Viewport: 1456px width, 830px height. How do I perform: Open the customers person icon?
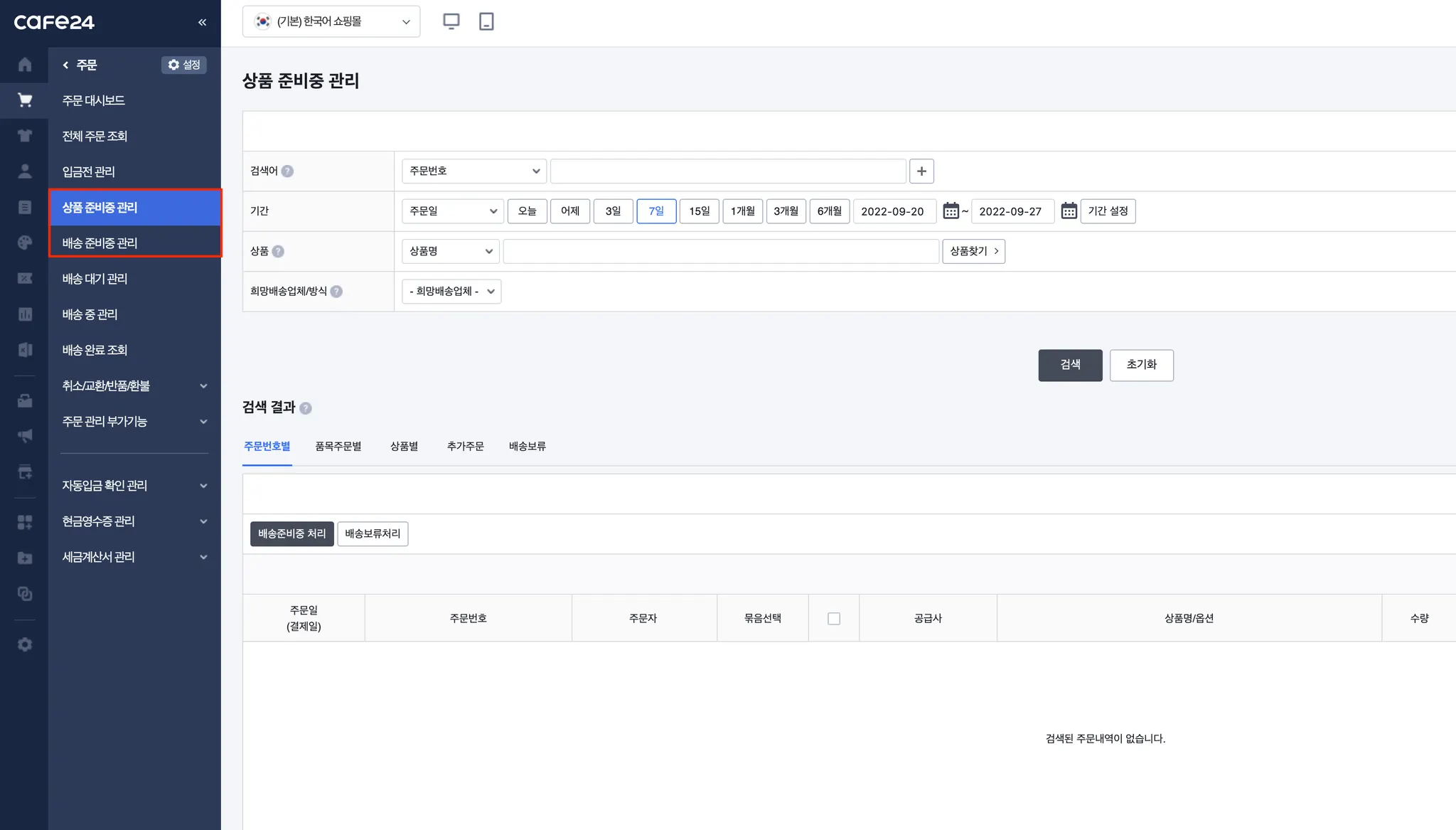click(x=25, y=171)
